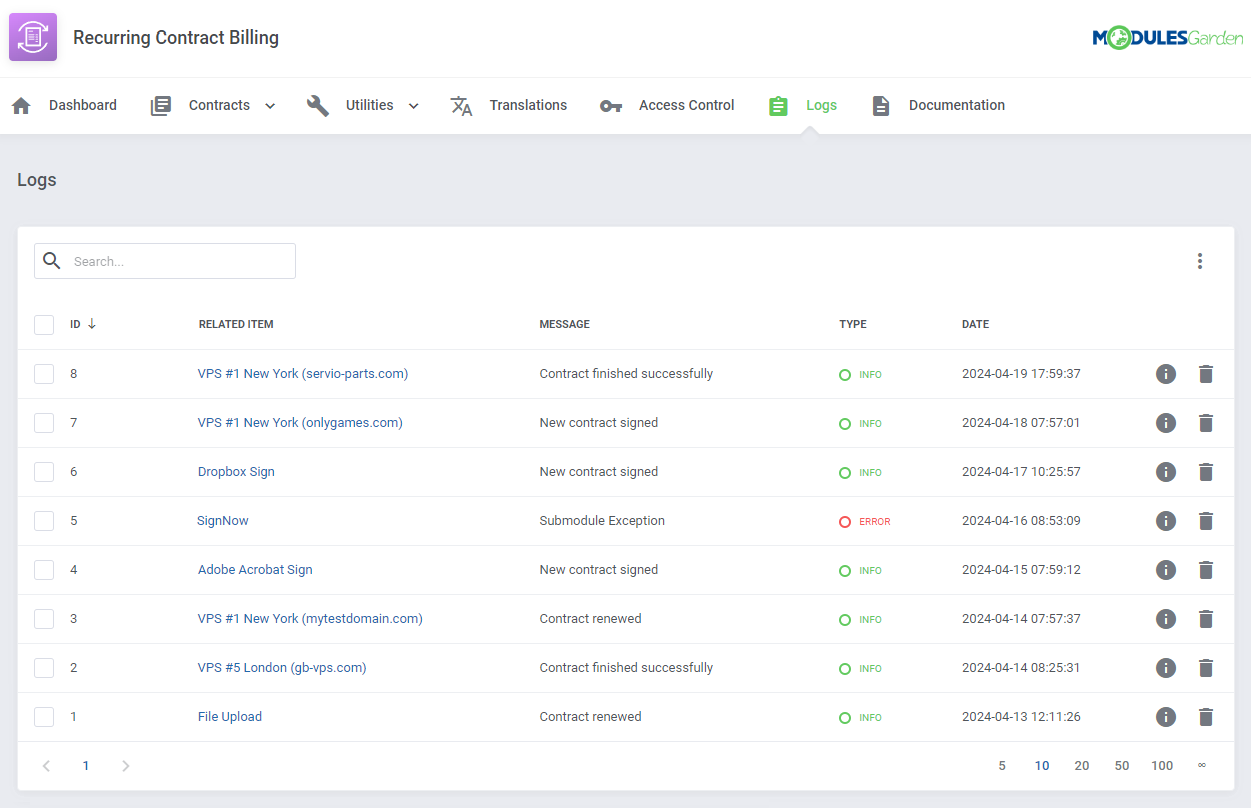The width and height of the screenshot is (1251, 808).
Task: Open info details for log ID 8
Action: pyautogui.click(x=1165, y=374)
